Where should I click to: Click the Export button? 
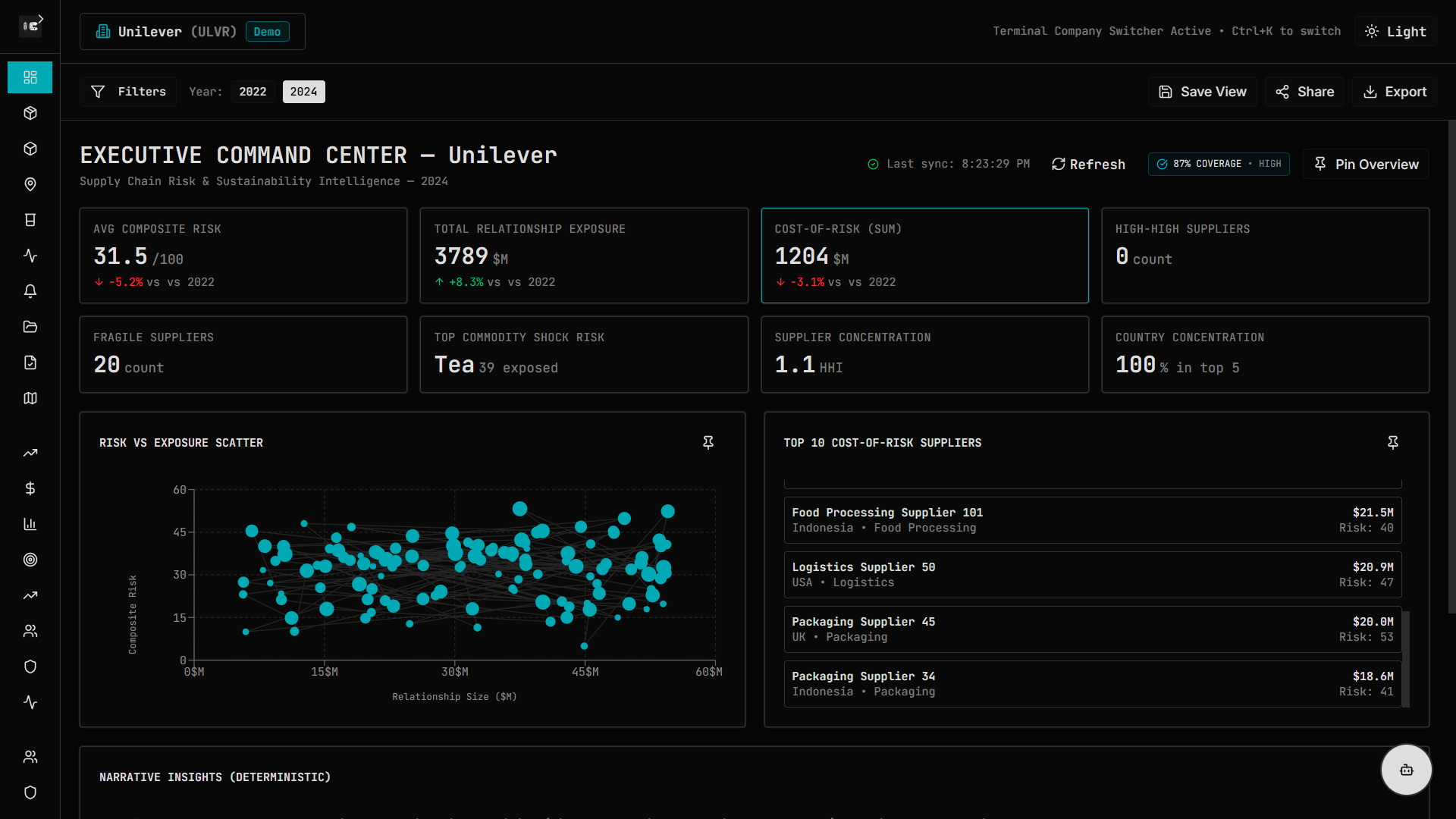coord(1395,92)
